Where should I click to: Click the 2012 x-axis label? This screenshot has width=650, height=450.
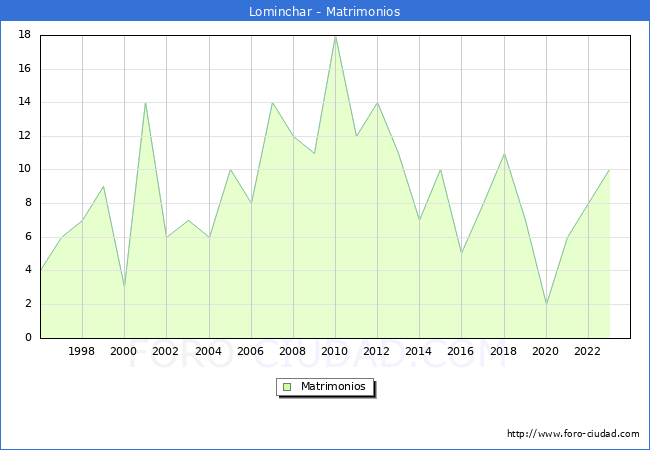(377, 351)
